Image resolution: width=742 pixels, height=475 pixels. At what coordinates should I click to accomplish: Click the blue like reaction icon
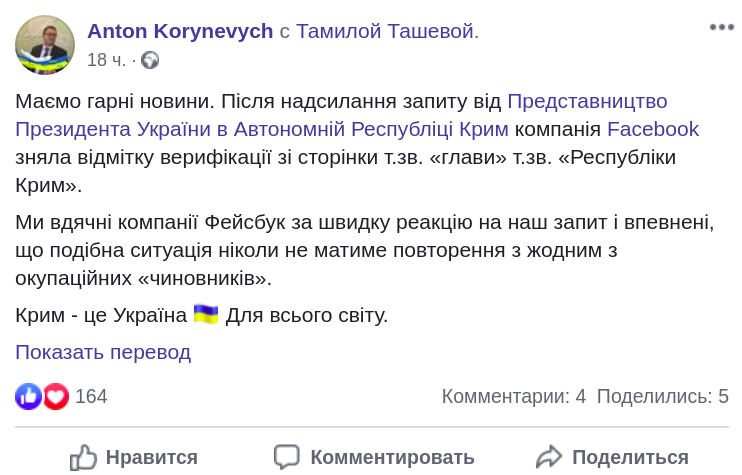28,396
